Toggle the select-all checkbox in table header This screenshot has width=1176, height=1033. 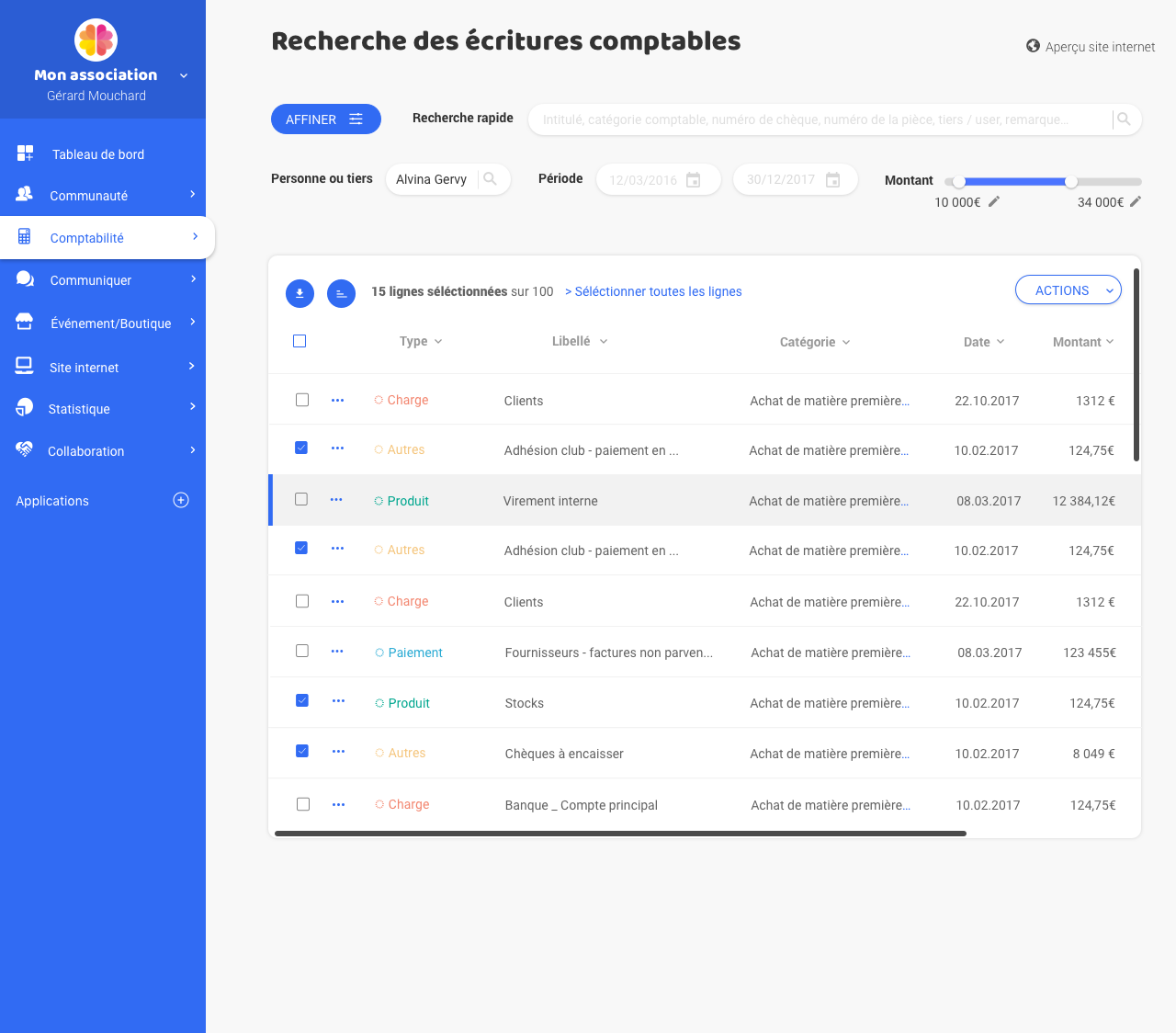click(300, 340)
